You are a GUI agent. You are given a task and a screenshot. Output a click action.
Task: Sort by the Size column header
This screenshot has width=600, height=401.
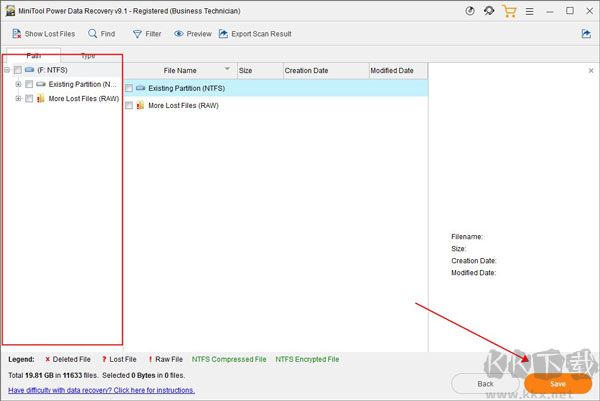tap(260, 71)
